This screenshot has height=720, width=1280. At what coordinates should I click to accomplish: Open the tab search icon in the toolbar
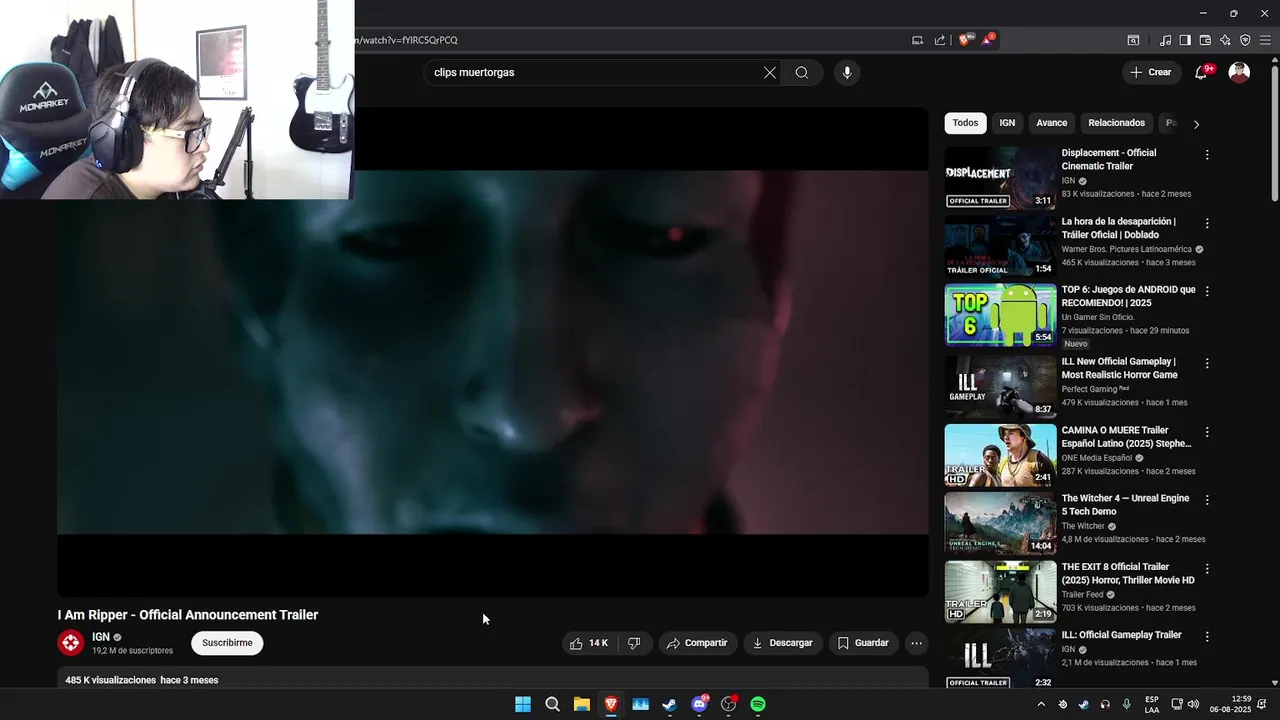[1133, 40]
